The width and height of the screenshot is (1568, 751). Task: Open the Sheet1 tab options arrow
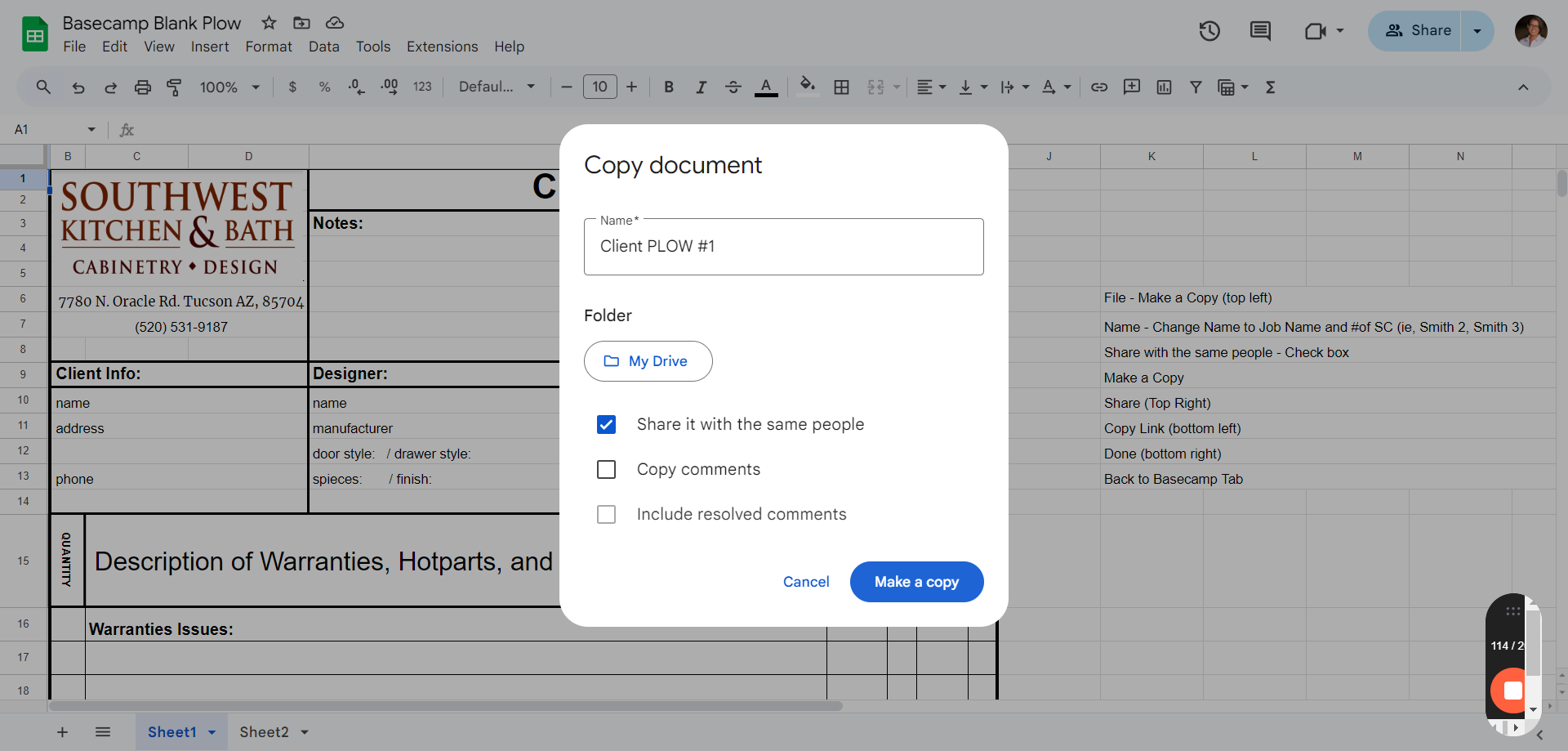click(x=212, y=732)
